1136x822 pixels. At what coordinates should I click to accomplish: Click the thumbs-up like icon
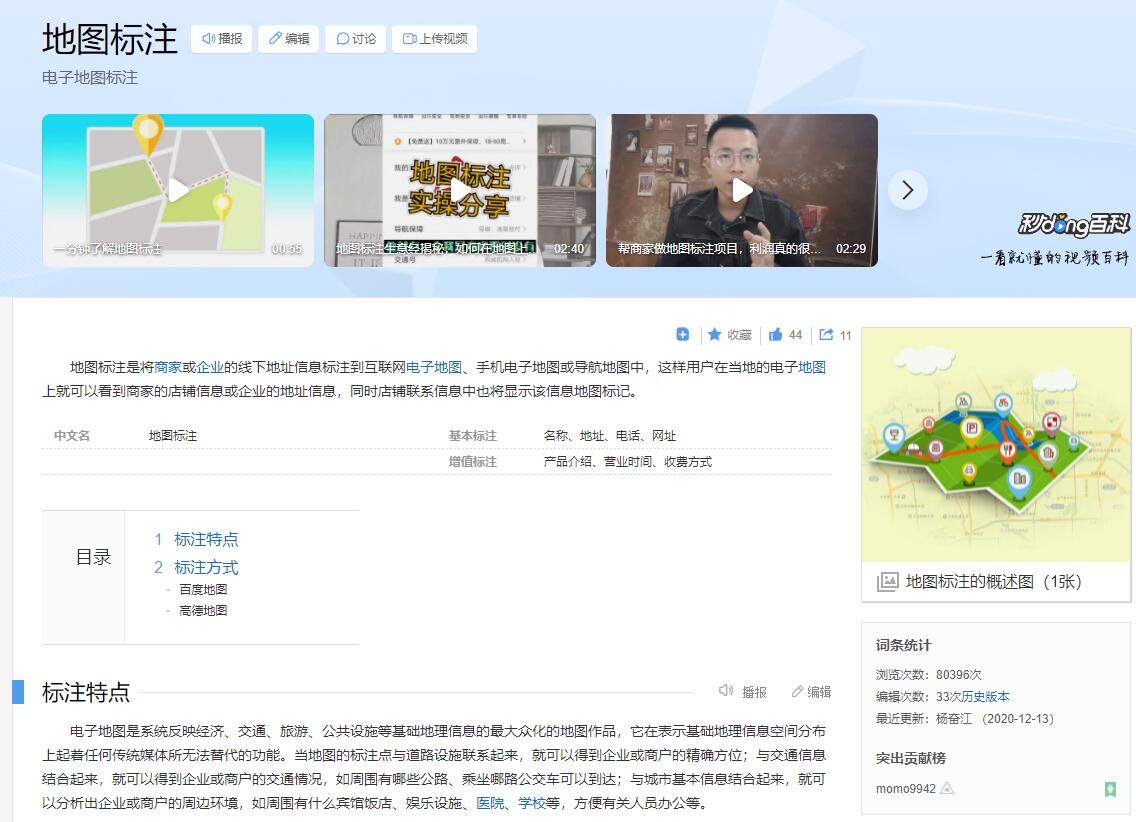point(776,335)
